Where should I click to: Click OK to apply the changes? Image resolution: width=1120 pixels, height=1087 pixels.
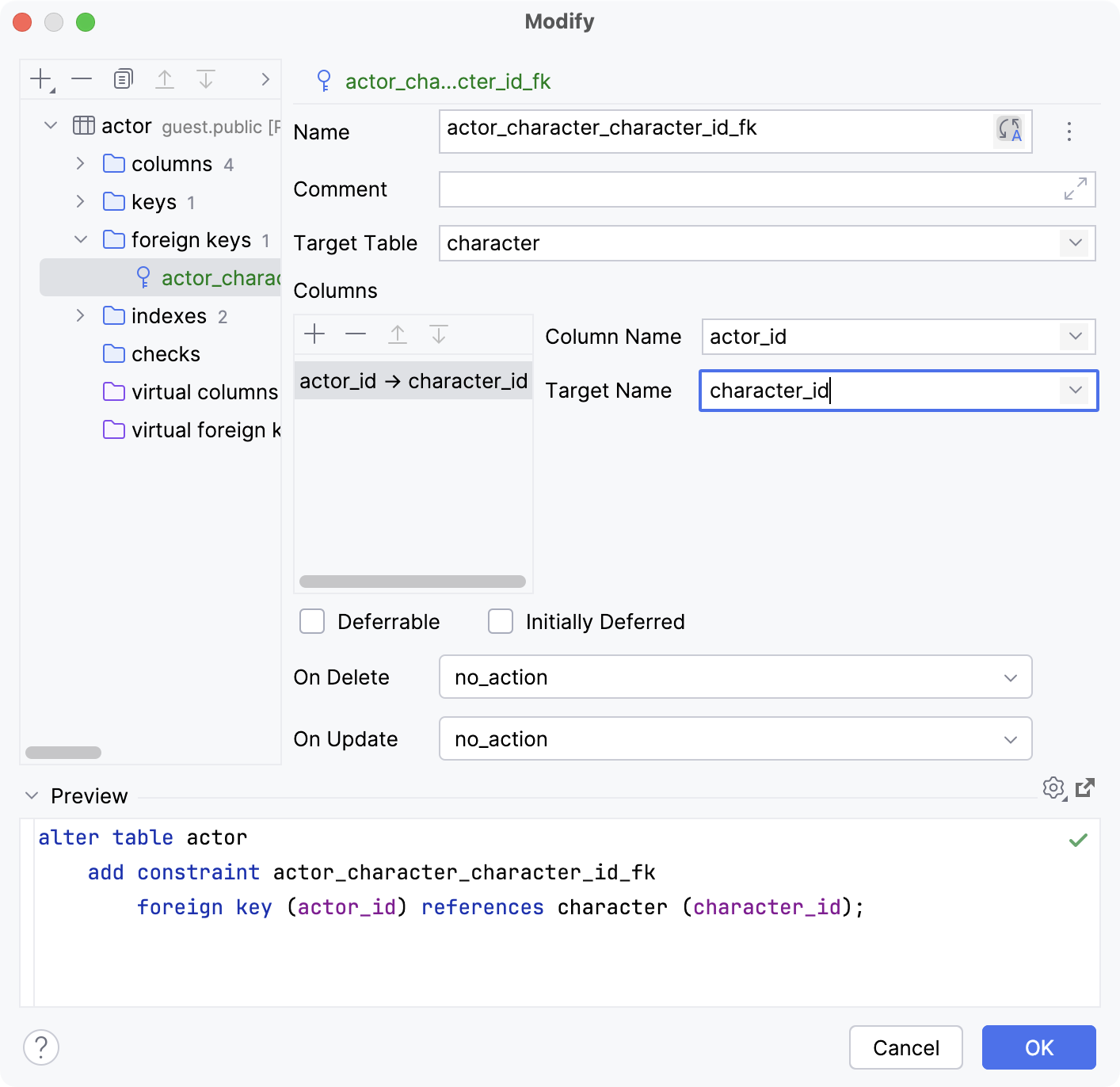(1038, 1047)
